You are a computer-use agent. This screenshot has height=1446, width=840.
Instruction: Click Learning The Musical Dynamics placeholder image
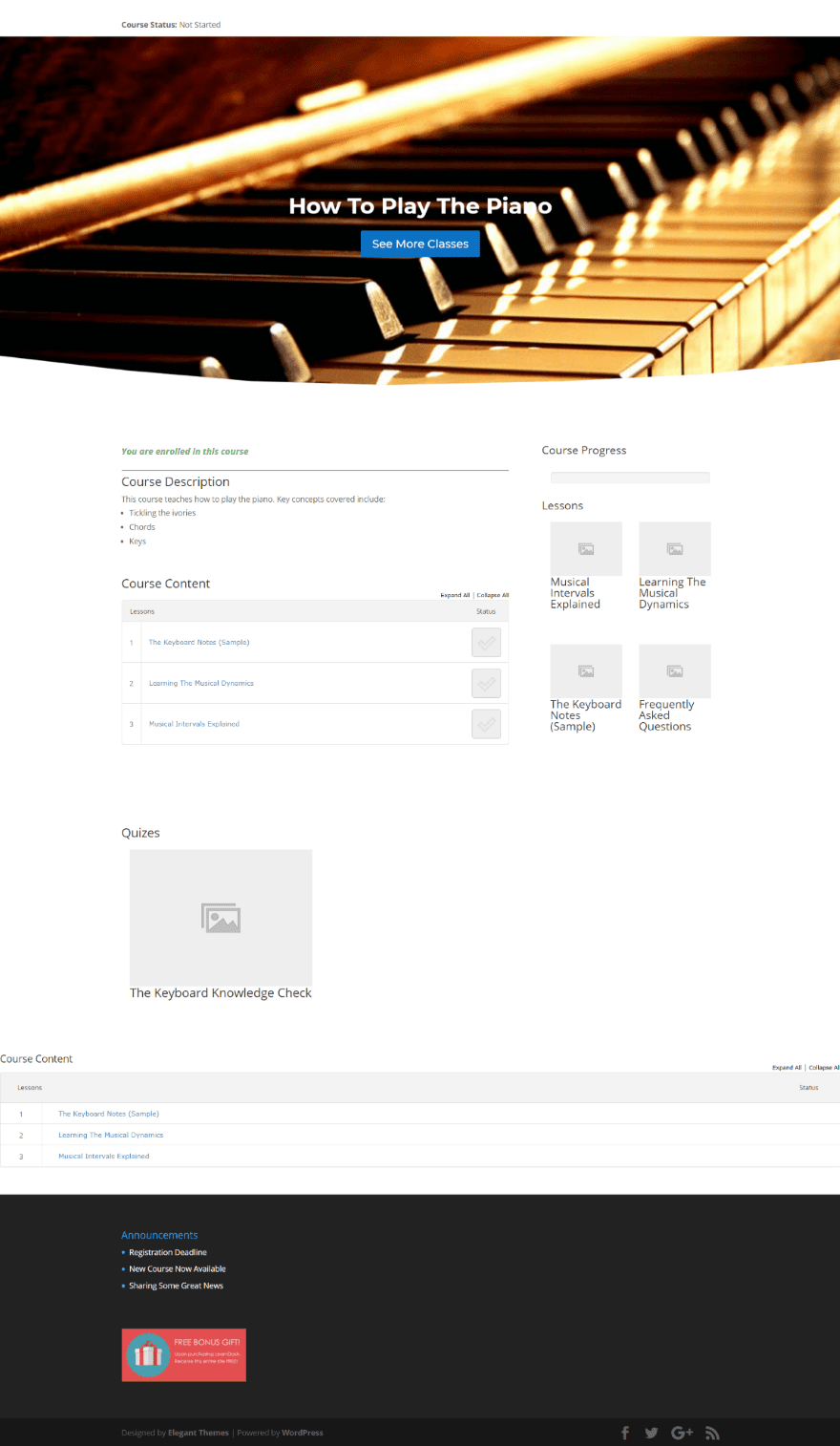(x=675, y=548)
